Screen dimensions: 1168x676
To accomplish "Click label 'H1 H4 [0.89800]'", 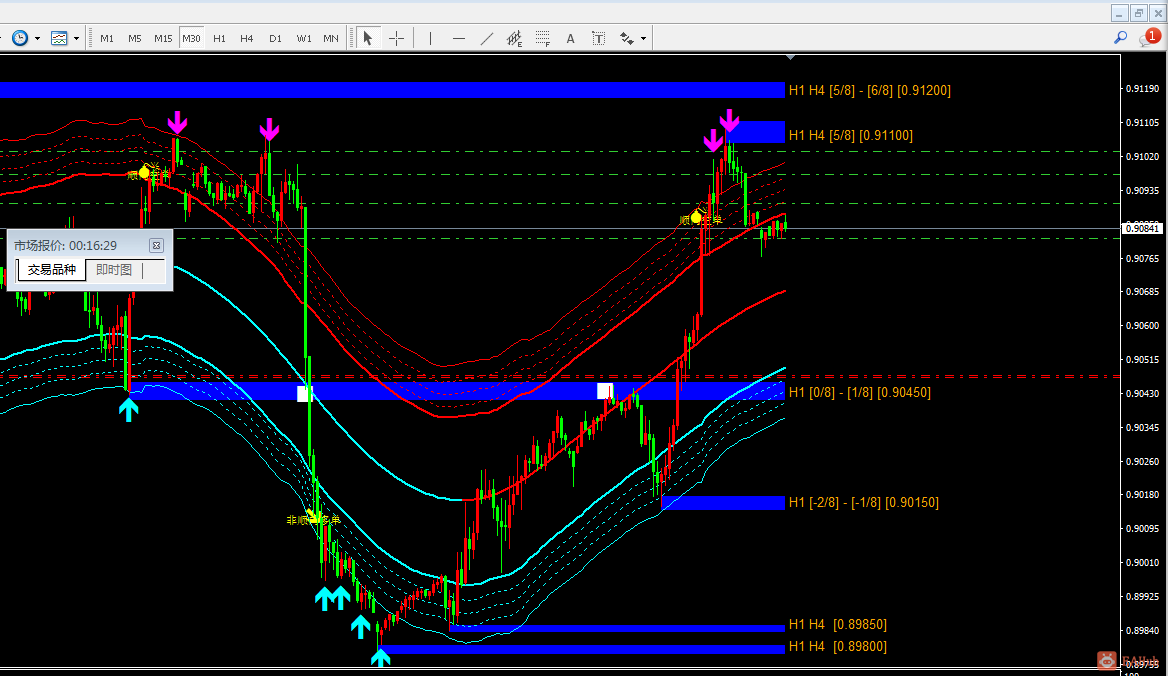I will coord(837,647).
